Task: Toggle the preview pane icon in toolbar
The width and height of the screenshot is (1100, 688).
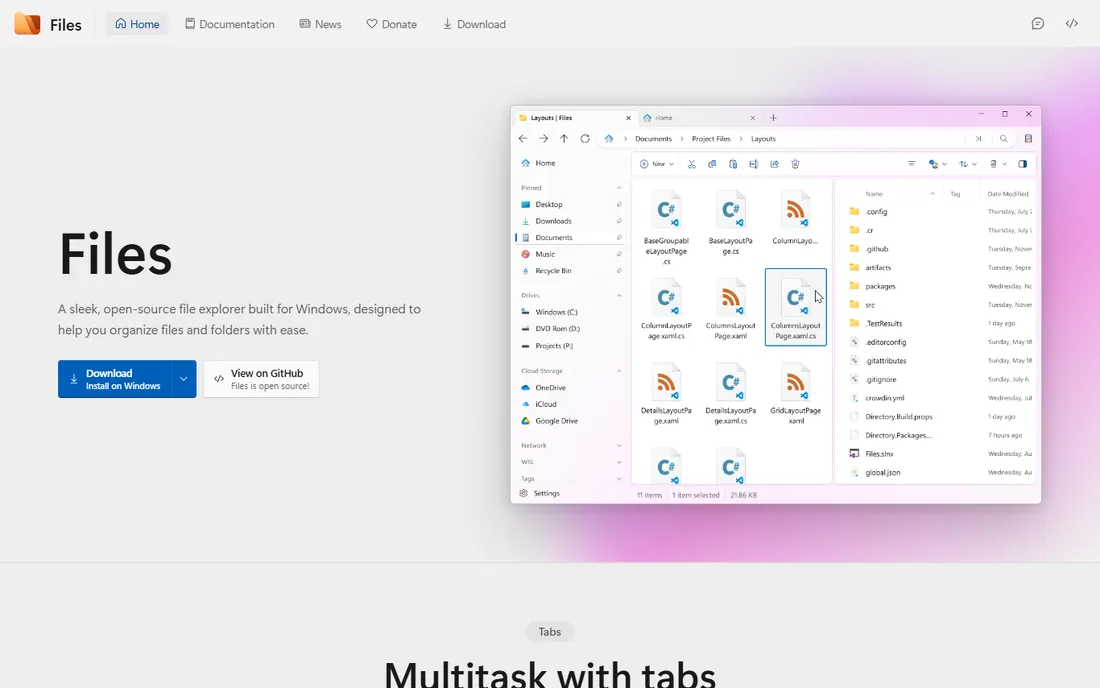Action: pyautogui.click(x=1023, y=164)
